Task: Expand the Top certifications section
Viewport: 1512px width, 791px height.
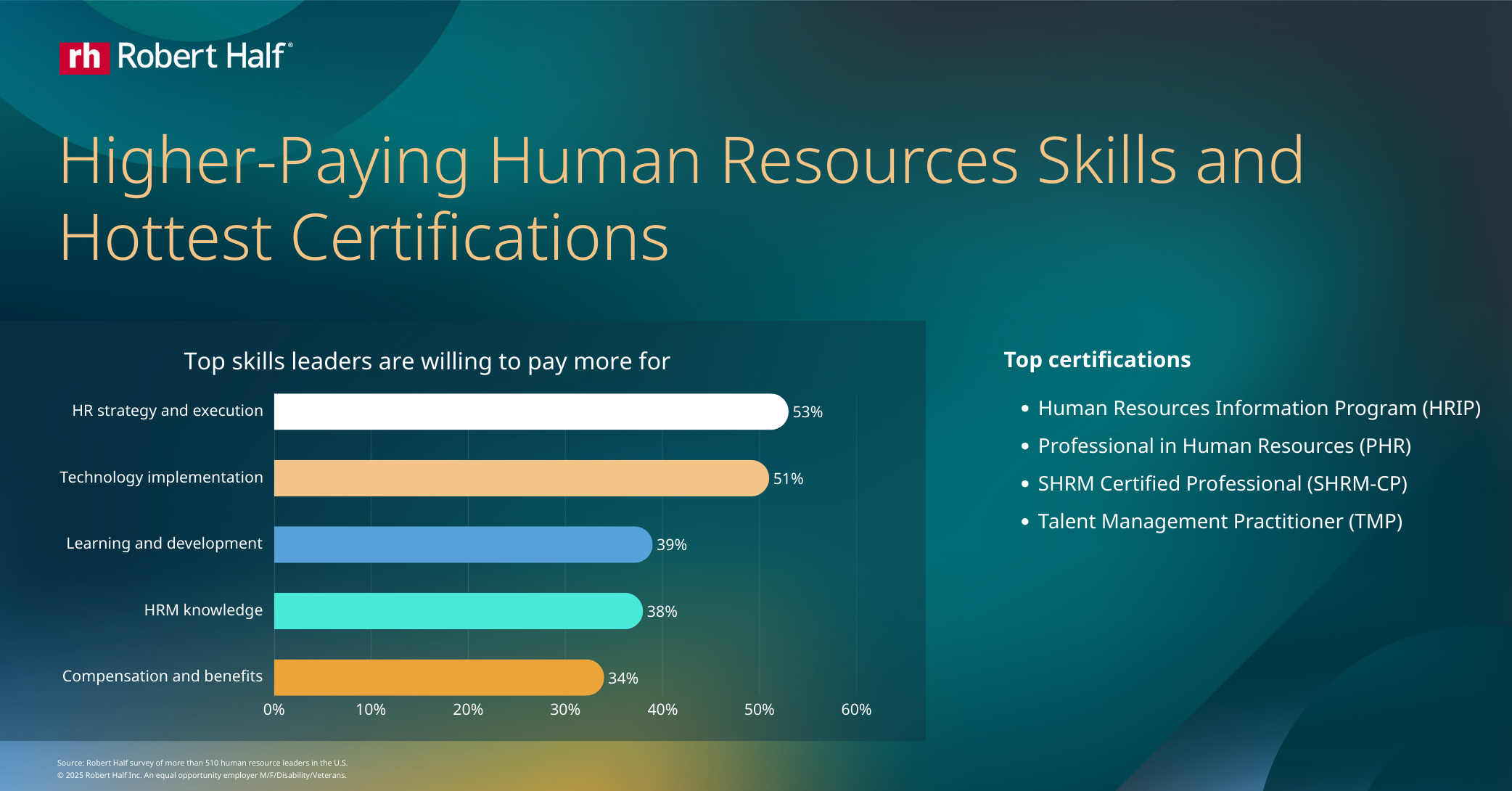Action: (x=1097, y=359)
